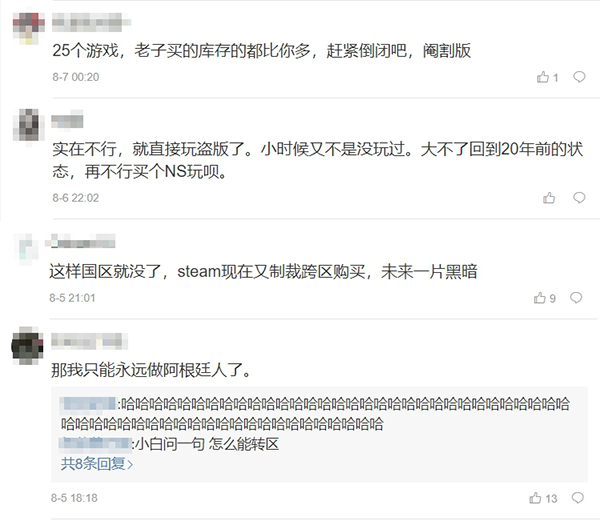The height and width of the screenshot is (521, 600).
Task: Like the 阿根廷人 comment with 13 likes
Action: 543,498
